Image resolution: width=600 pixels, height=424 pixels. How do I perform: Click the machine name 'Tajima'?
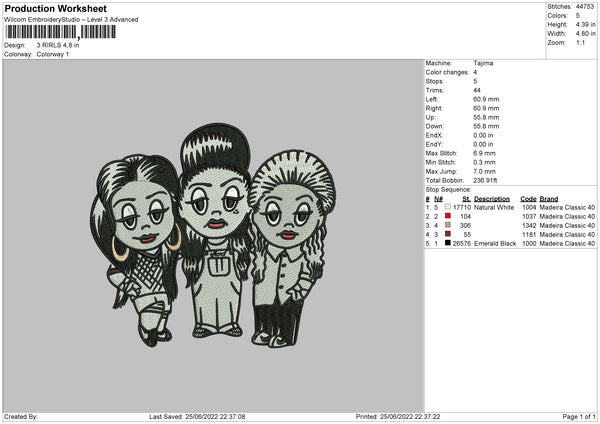(x=483, y=63)
